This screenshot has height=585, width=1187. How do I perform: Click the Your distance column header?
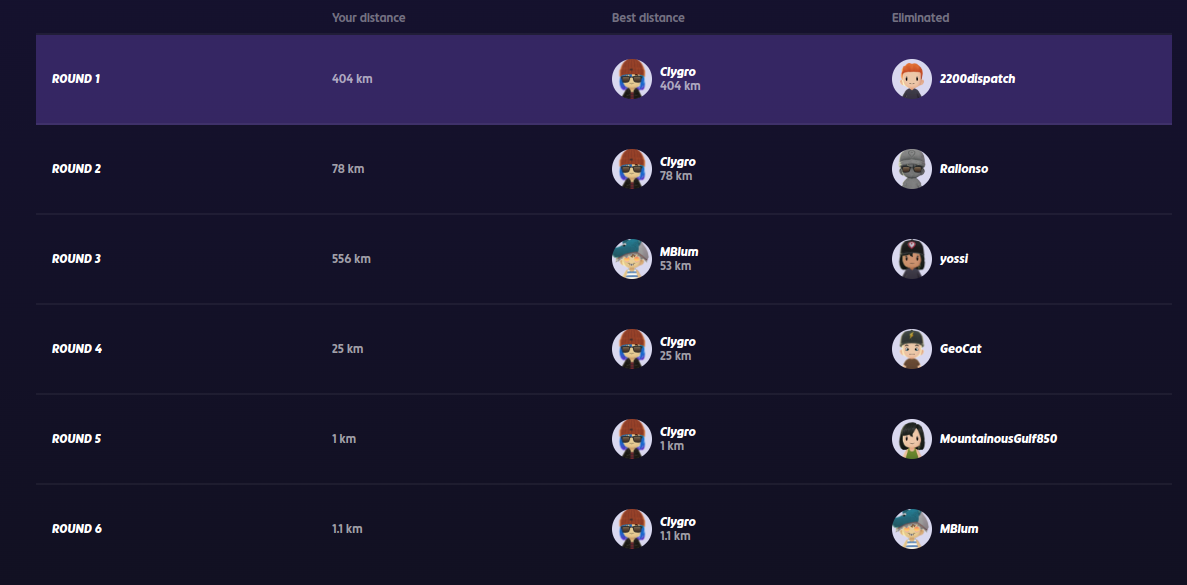click(368, 18)
